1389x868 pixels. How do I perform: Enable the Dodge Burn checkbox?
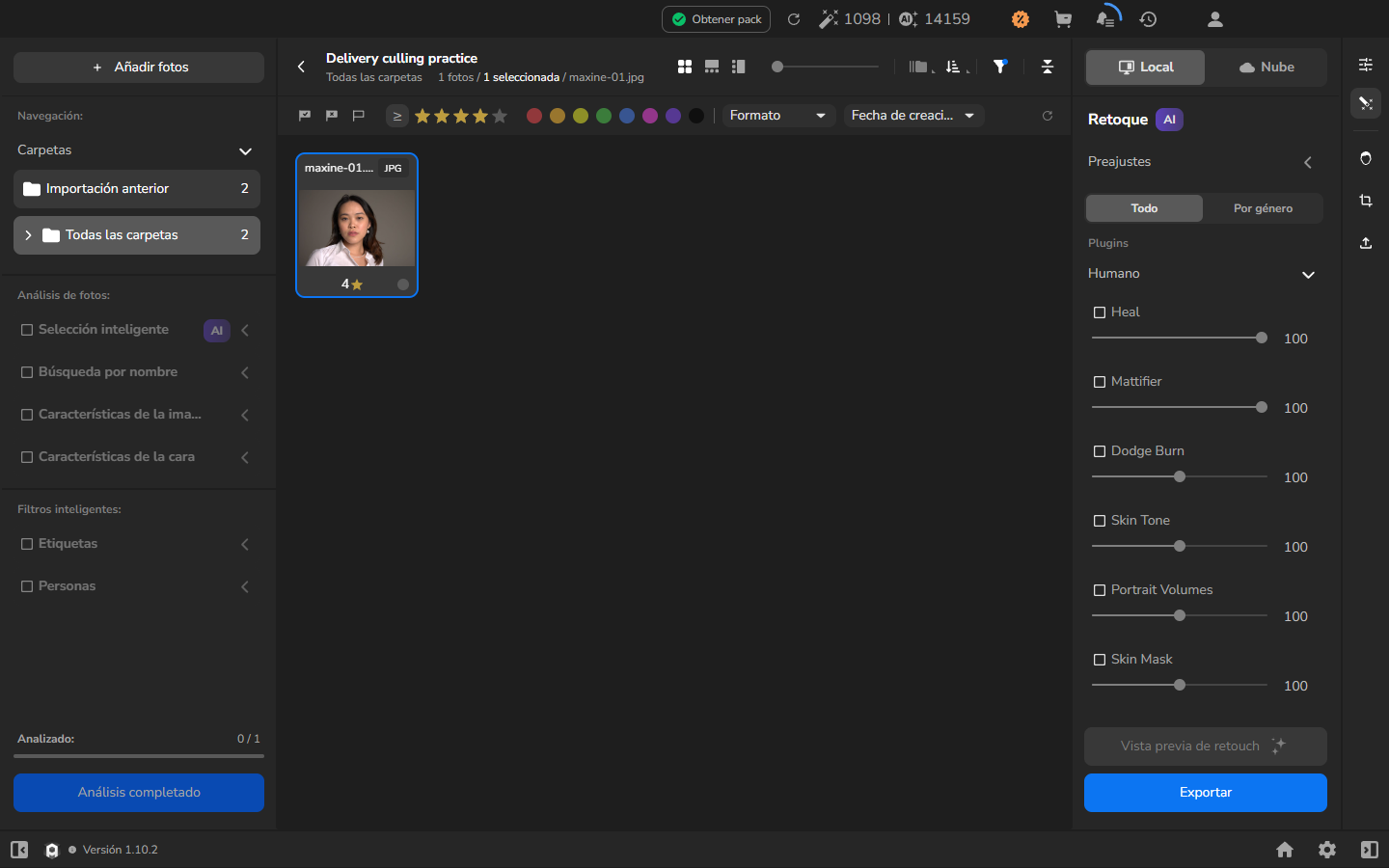1100,451
